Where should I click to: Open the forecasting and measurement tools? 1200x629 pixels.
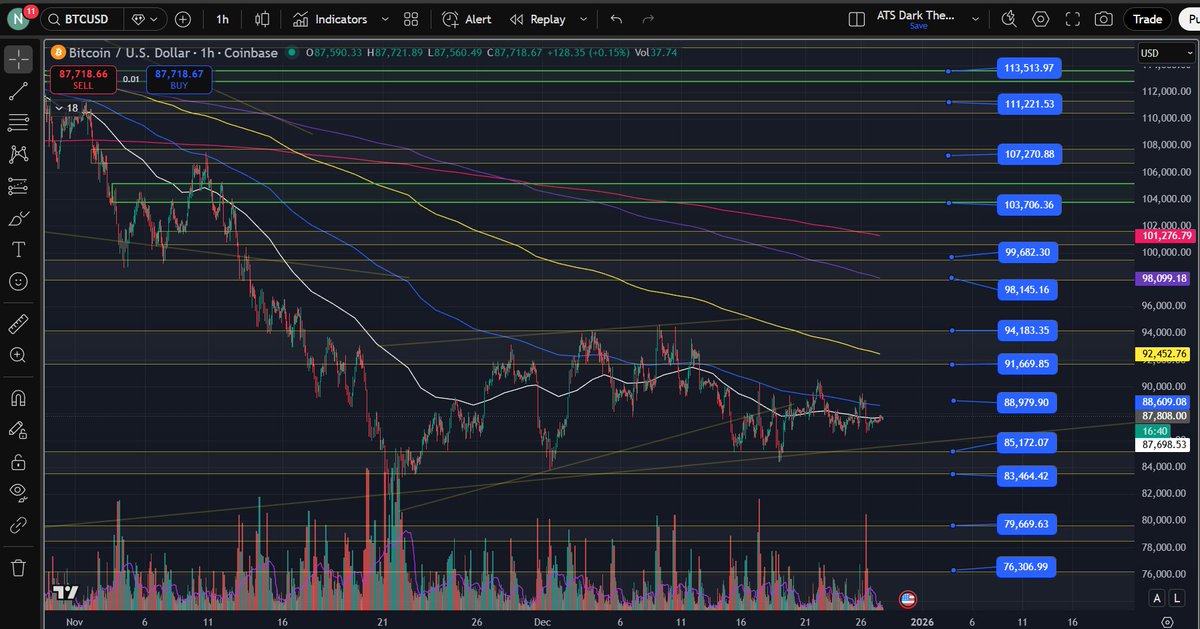(18, 186)
